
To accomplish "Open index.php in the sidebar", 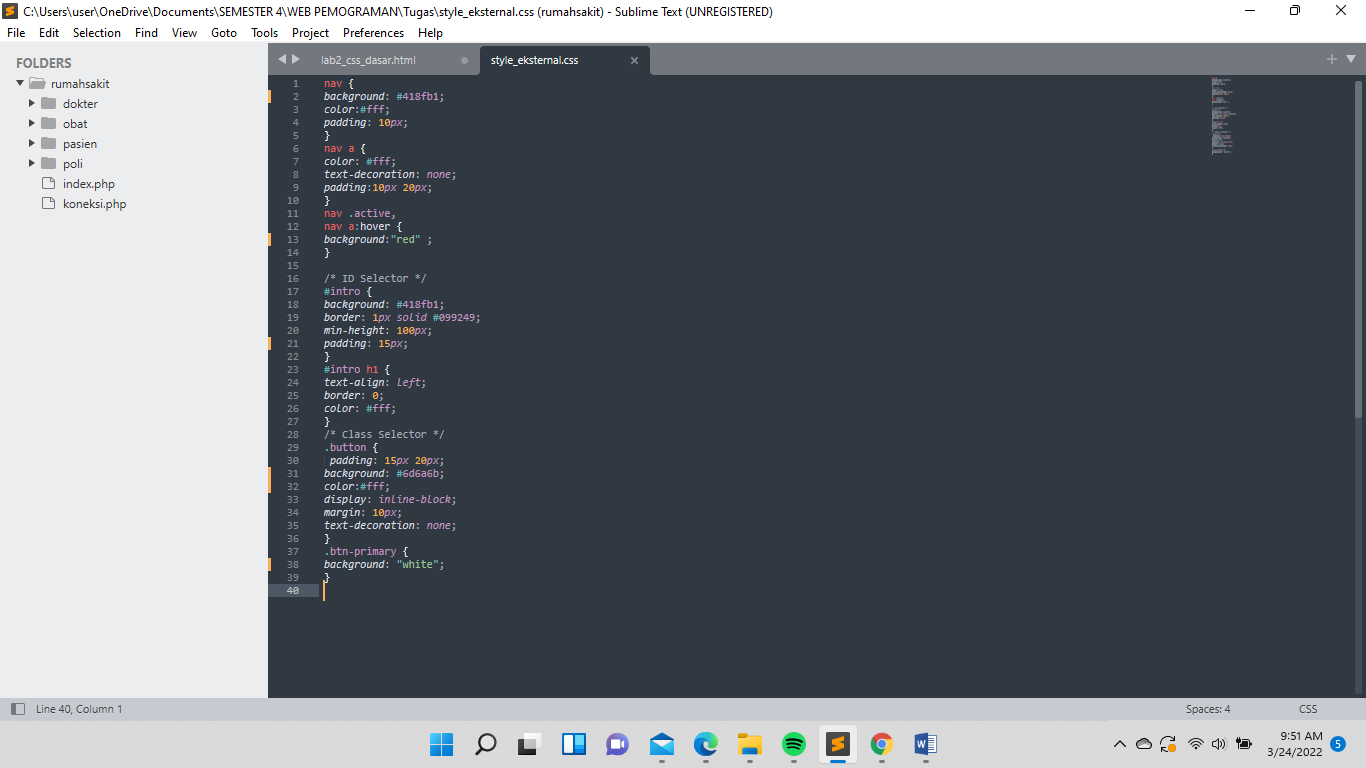I will pyautogui.click(x=89, y=184).
